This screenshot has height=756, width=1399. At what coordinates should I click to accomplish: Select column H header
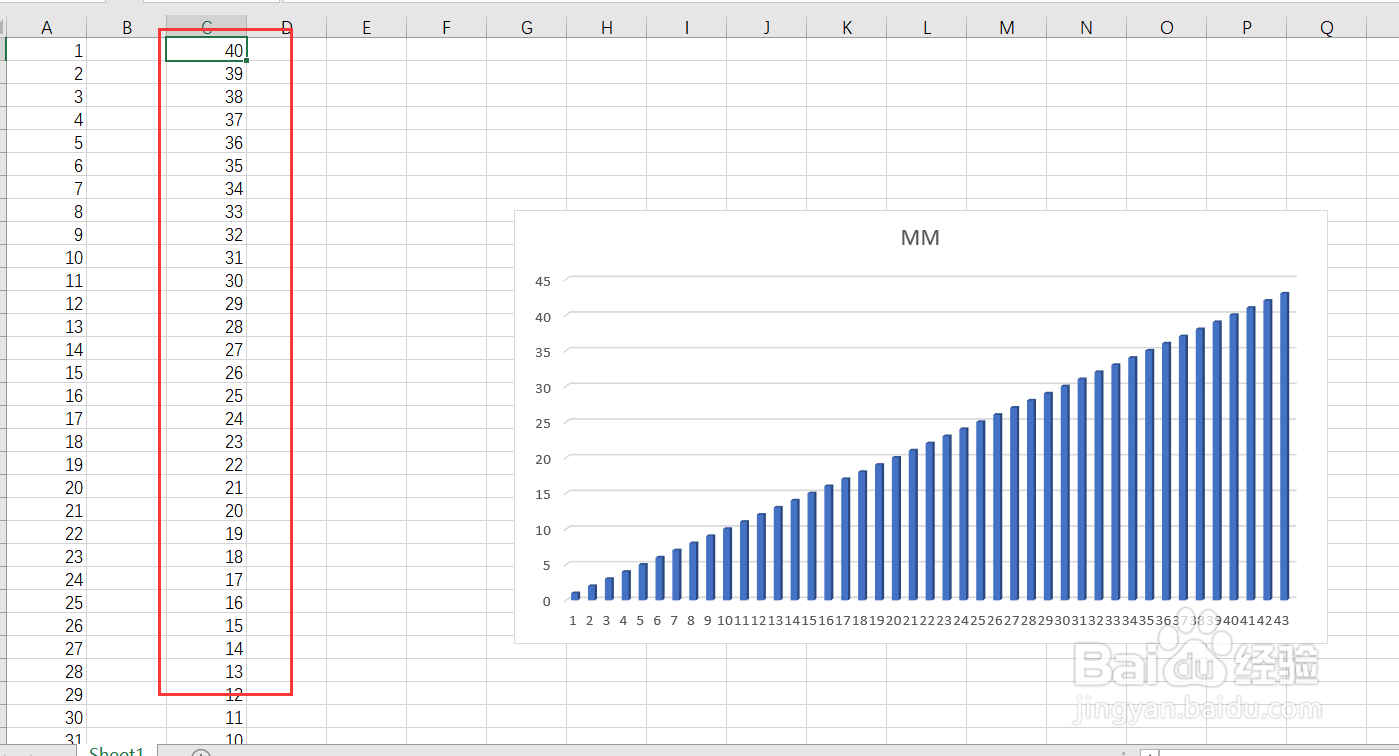click(x=606, y=27)
